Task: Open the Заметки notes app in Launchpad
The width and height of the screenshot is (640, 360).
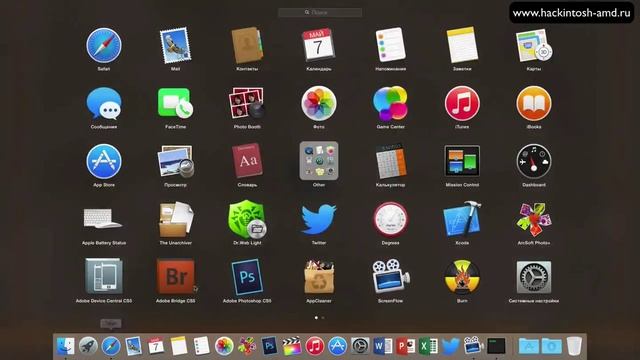Action: click(x=462, y=45)
